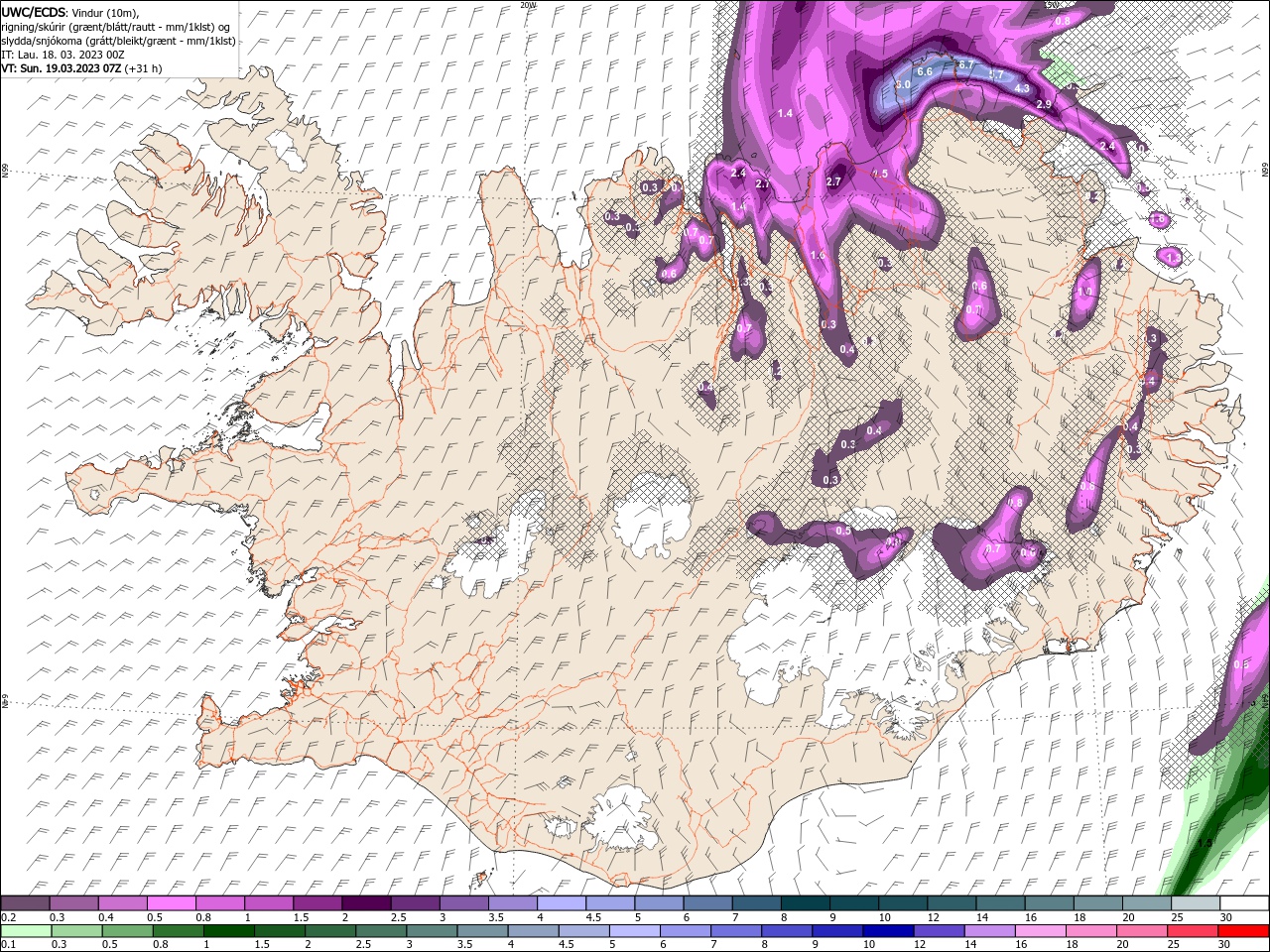Screen dimensions: 1270x952
Task: Click the '6.6' precipitation value on the map
Action: [x=924, y=71]
